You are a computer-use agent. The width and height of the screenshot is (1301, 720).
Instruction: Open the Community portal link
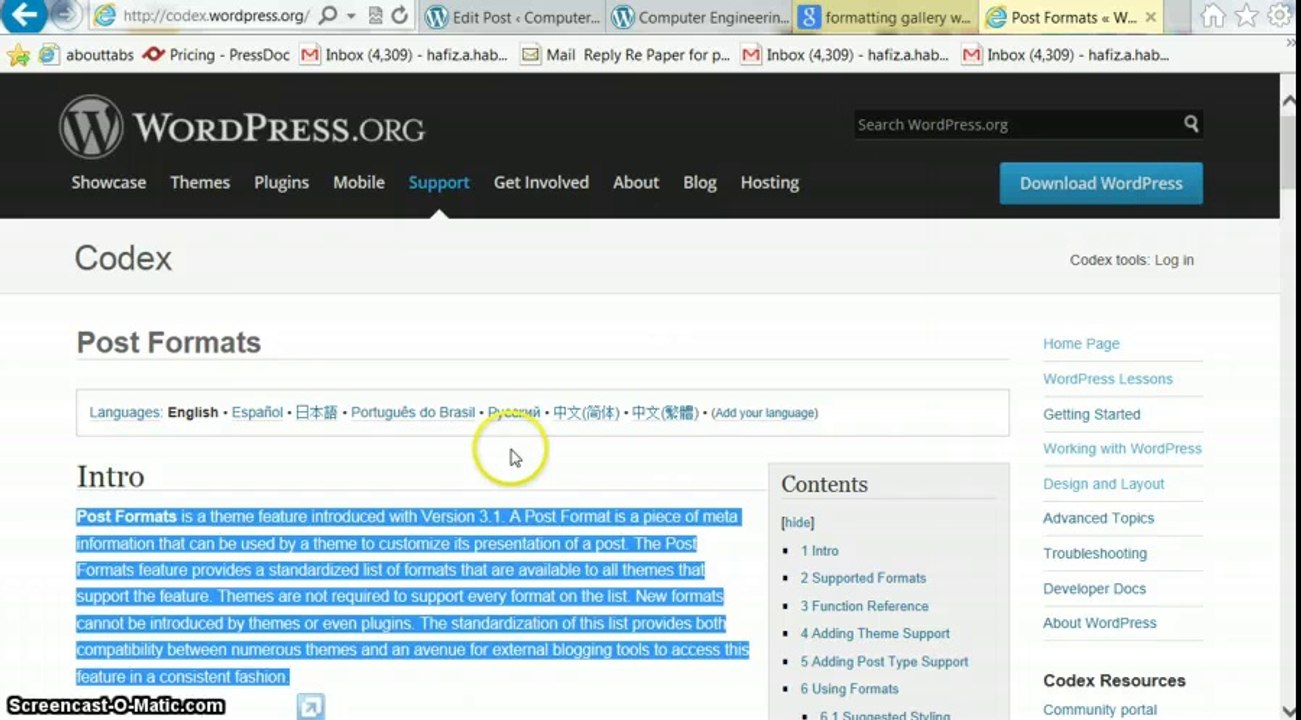(1100, 710)
